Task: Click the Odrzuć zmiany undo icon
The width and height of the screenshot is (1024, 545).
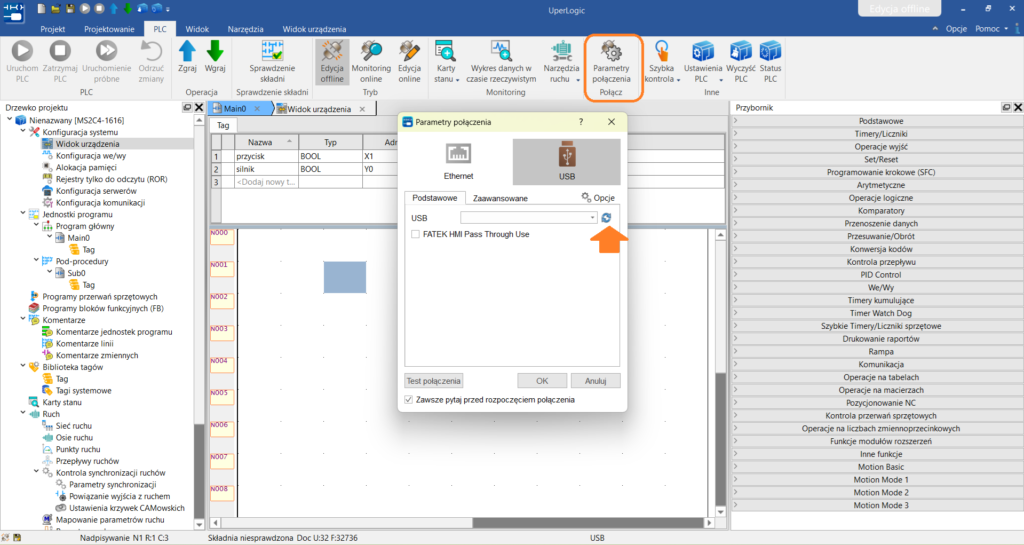Action: pos(152,51)
